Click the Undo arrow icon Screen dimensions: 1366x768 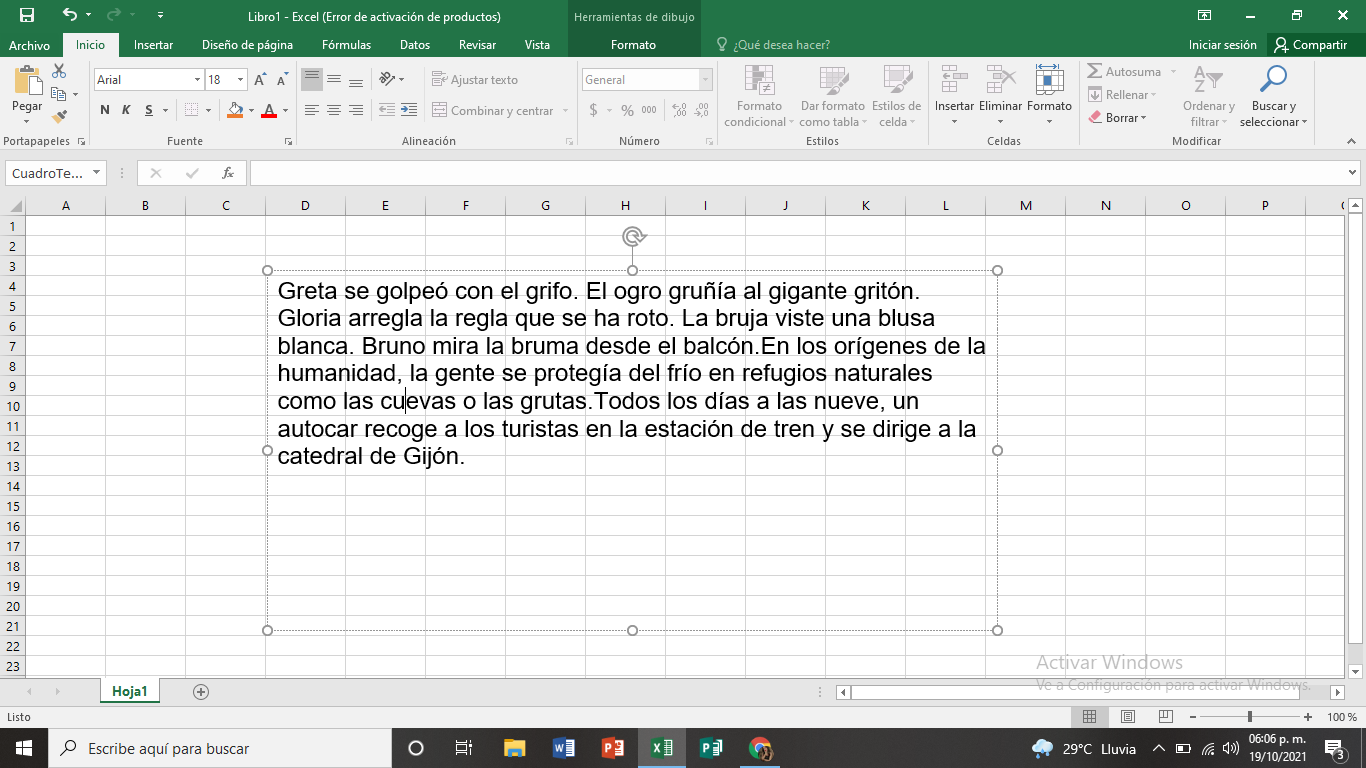[69, 15]
